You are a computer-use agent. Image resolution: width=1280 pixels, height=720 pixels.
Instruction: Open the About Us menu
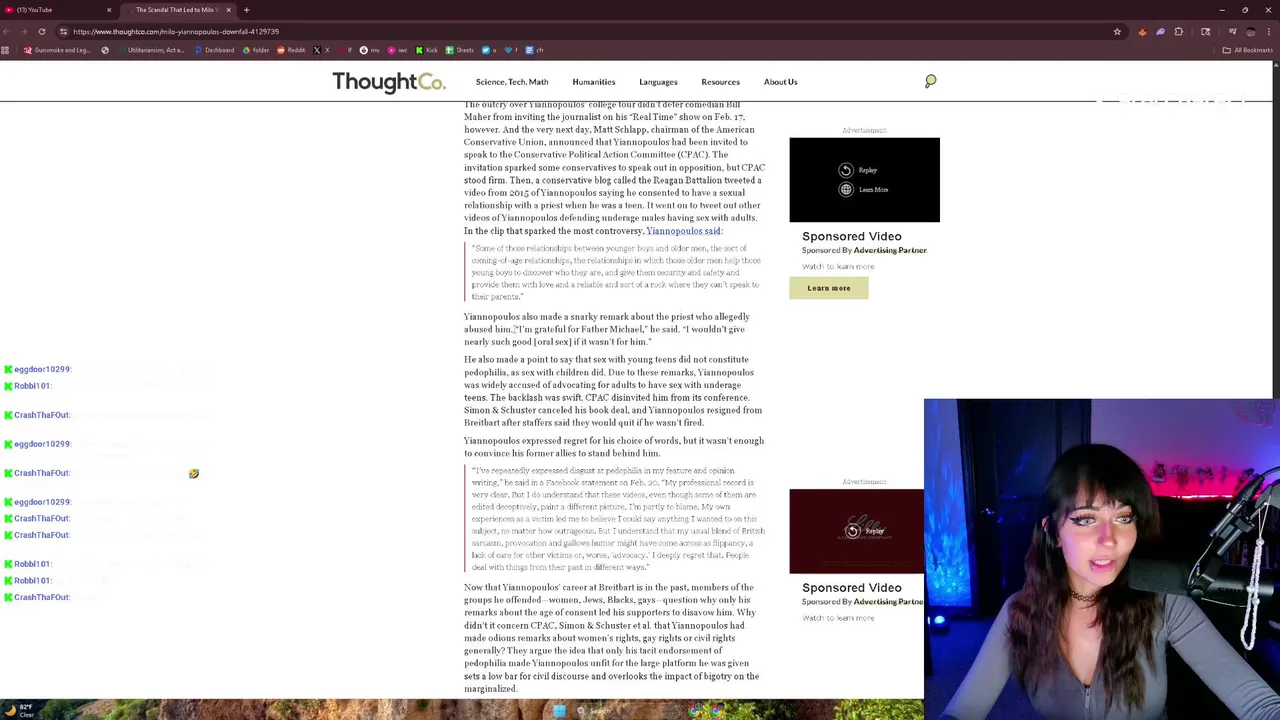(780, 82)
